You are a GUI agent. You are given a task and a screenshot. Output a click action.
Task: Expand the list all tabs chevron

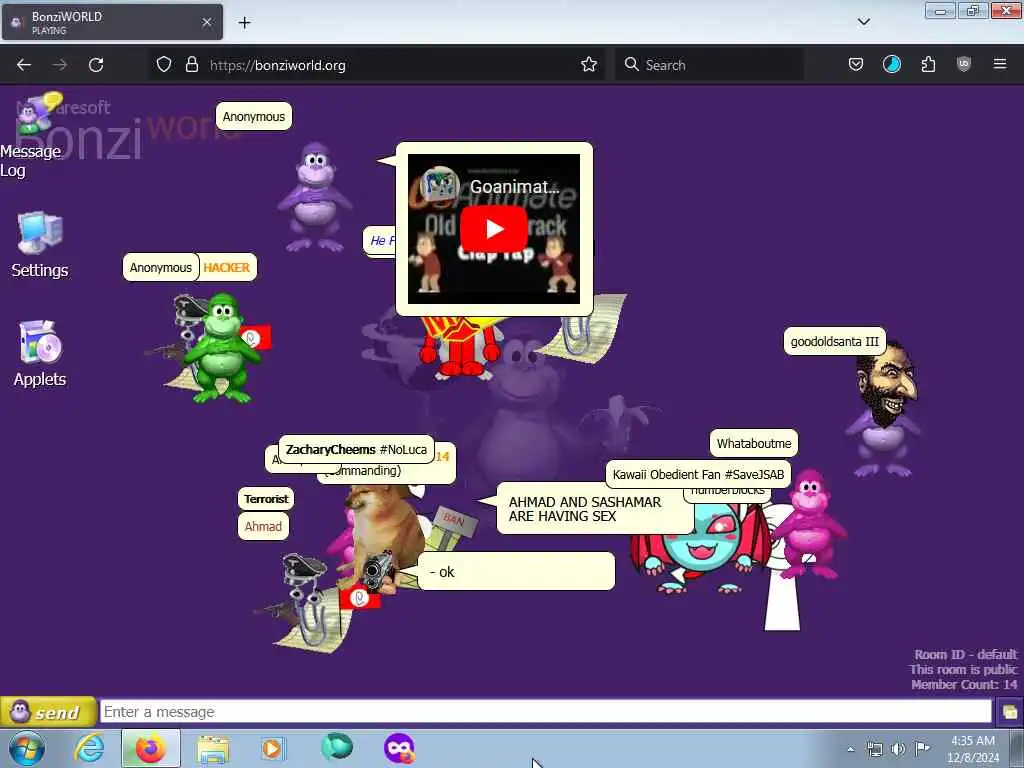point(863,22)
